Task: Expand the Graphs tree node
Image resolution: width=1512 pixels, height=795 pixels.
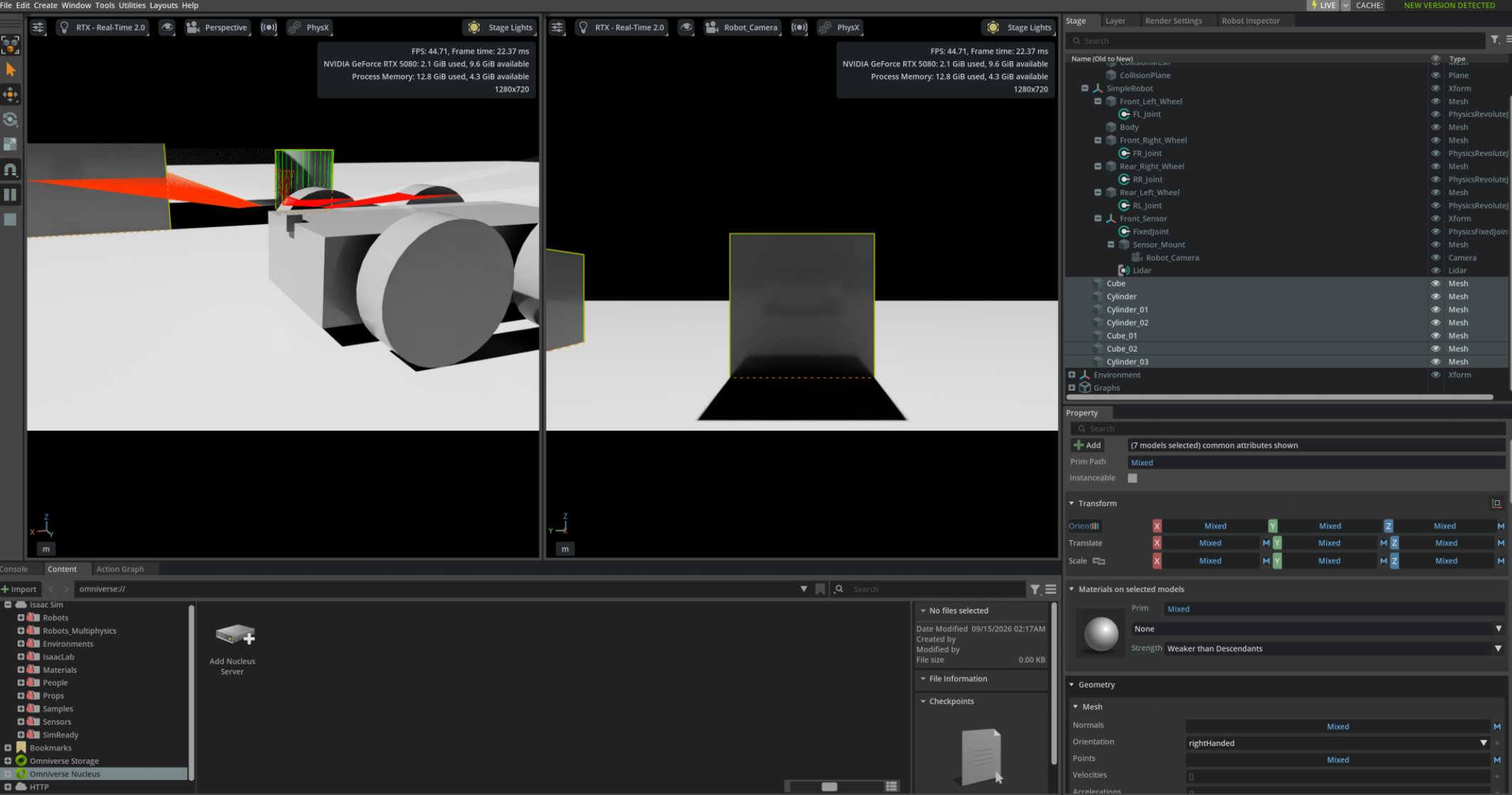Action: click(x=1072, y=388)
